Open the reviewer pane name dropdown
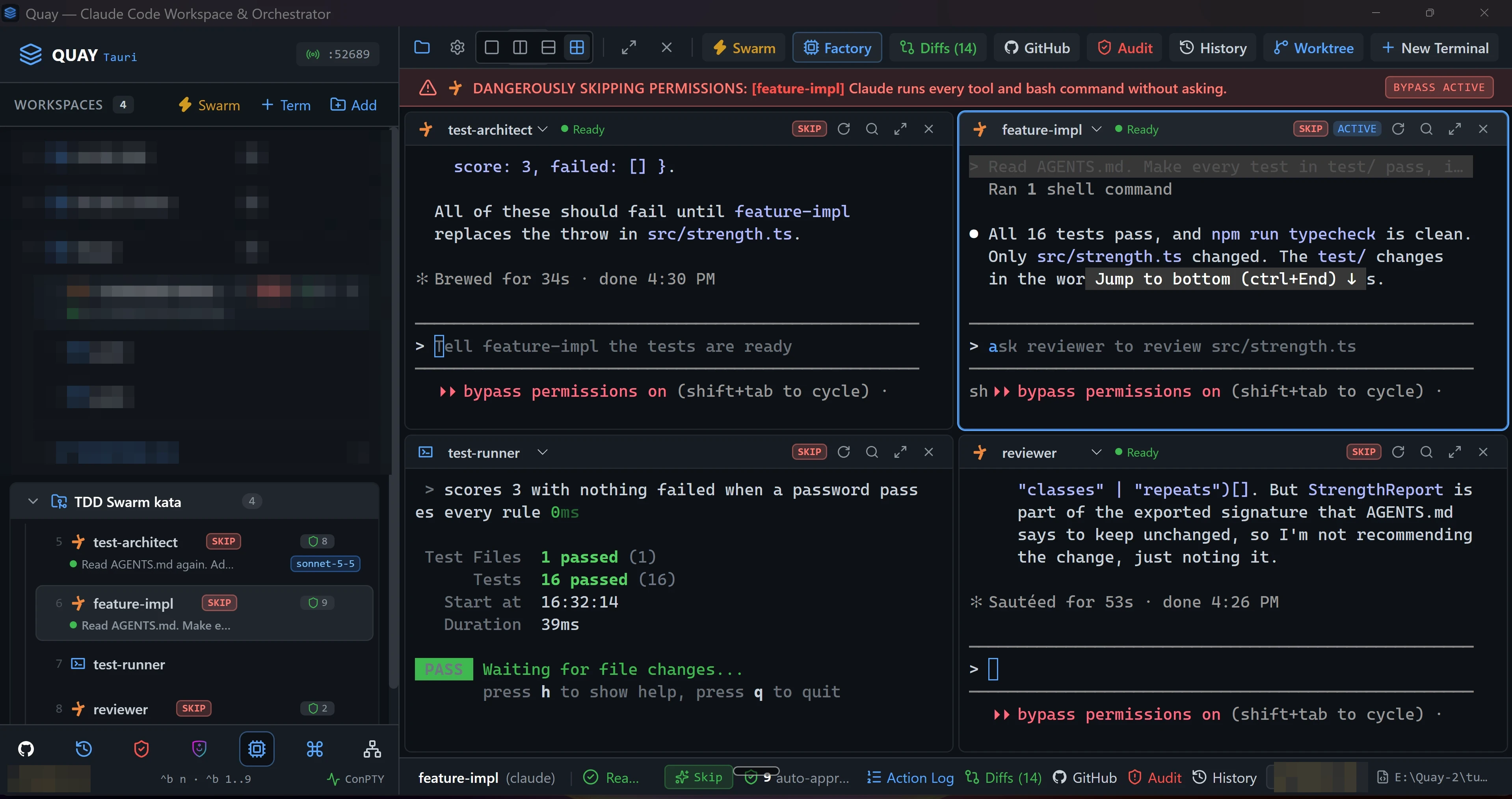Screen dimensions: 1512x799 [x=1096, y=452]
